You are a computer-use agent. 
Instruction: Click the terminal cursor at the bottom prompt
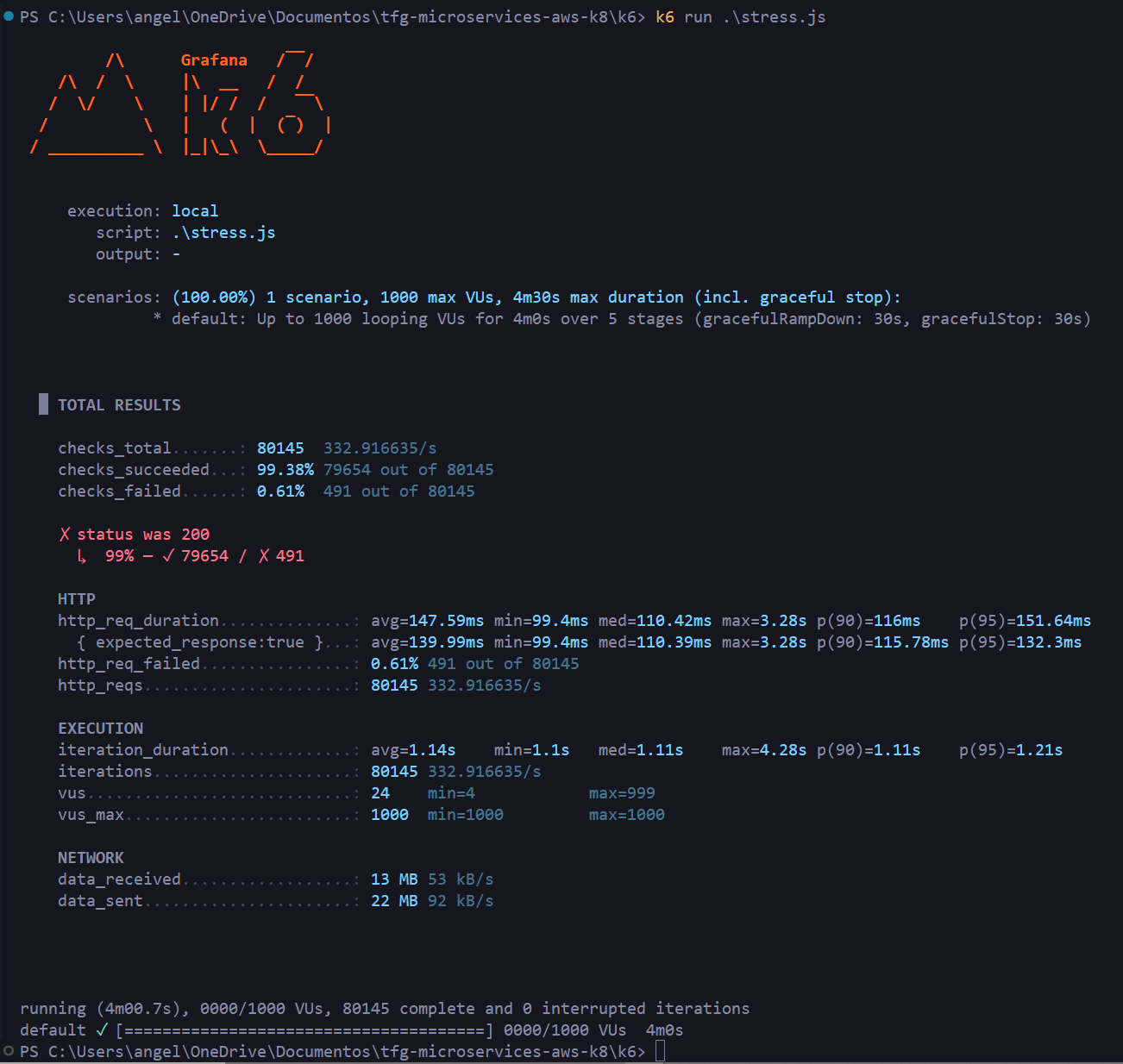(x=661, y=1051)
